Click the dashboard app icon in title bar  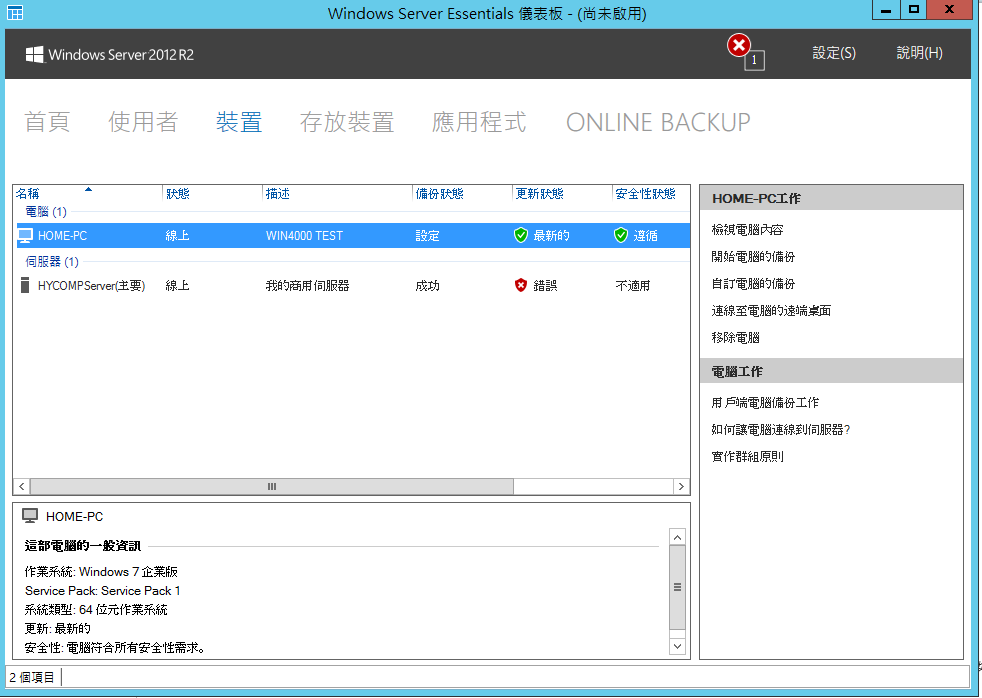[14, 13]
